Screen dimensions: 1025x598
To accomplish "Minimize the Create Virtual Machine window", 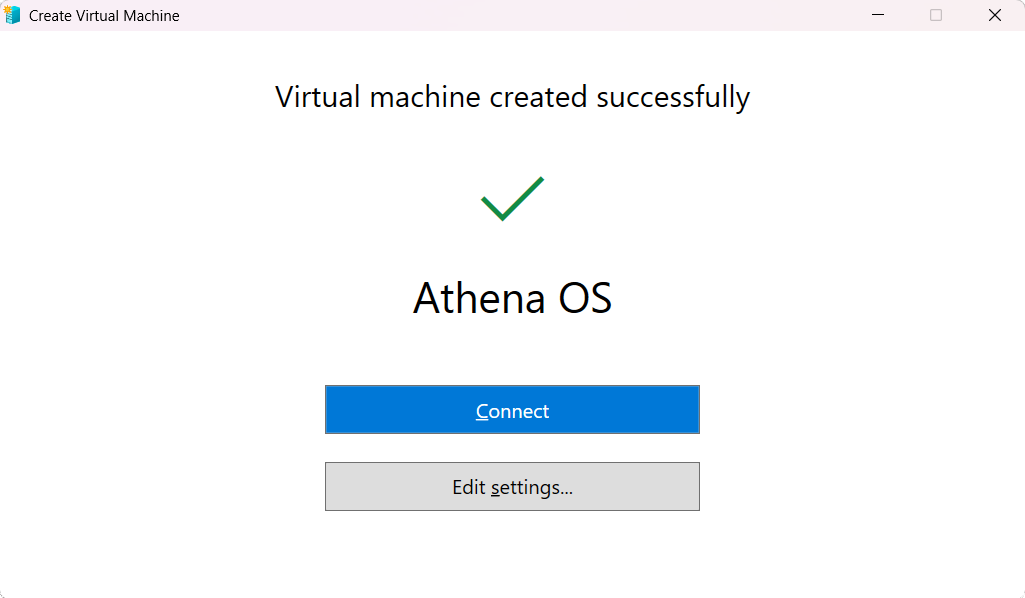I will pos(877,15).
